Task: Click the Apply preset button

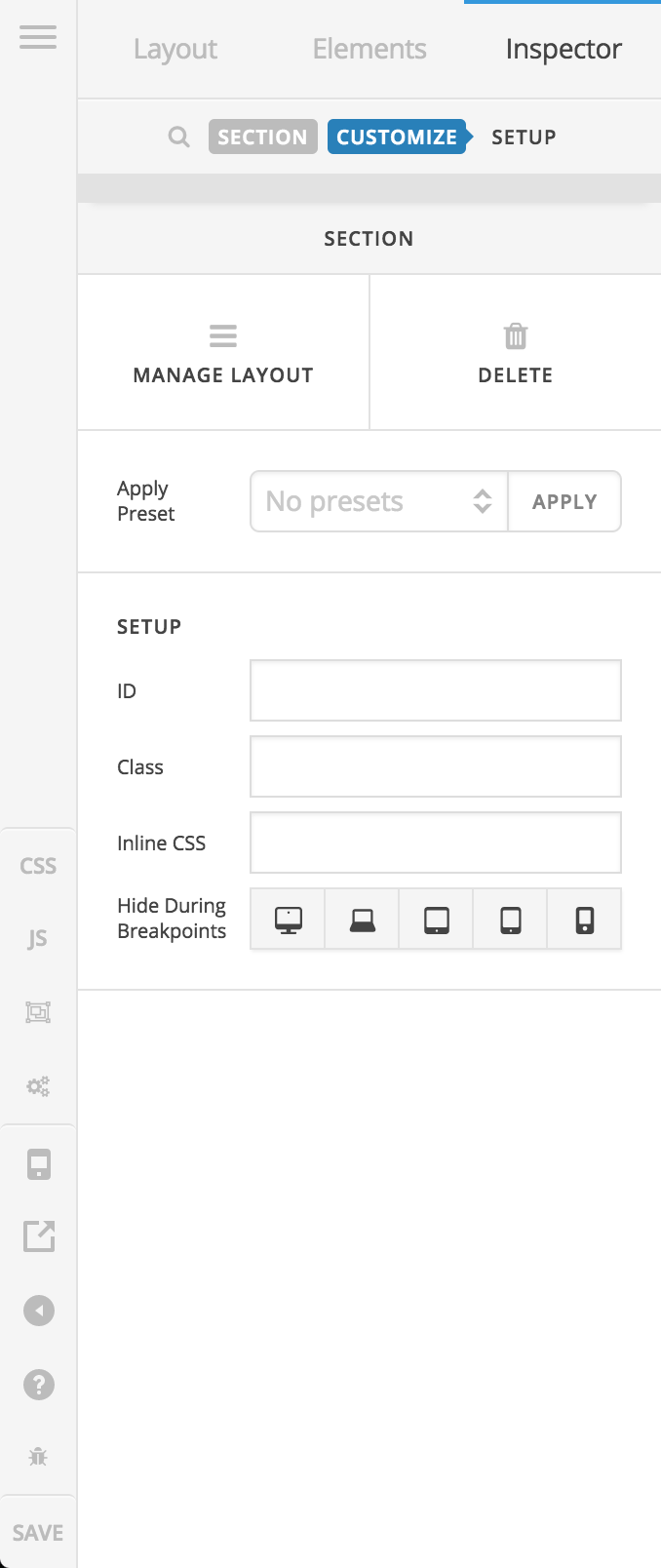Action: pyautogui.click(x=564, y=502)
